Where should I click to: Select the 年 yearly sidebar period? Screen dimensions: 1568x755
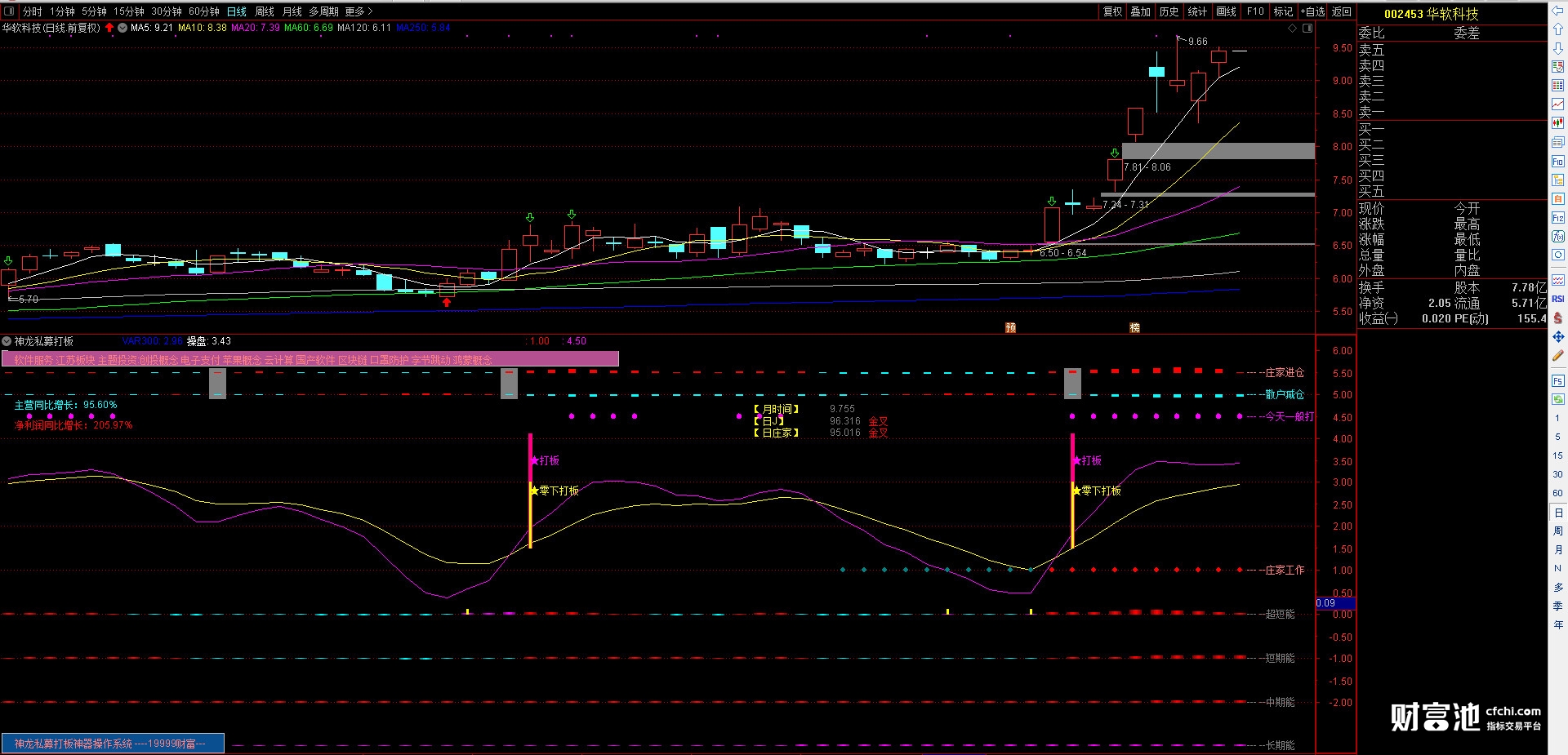(x=1558, y=625)
